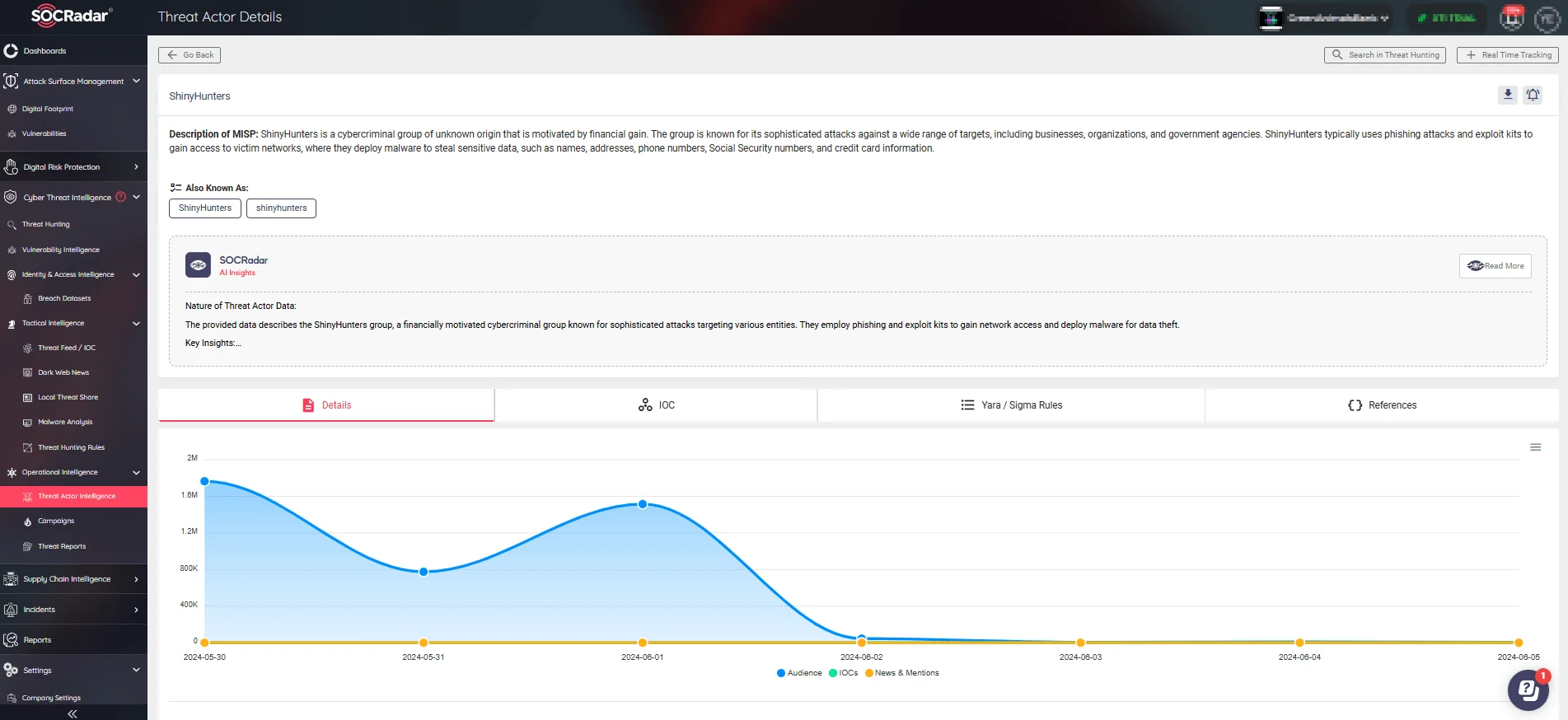
Task: Select the ShinyHunters alias tag
Action: (205, 208)
